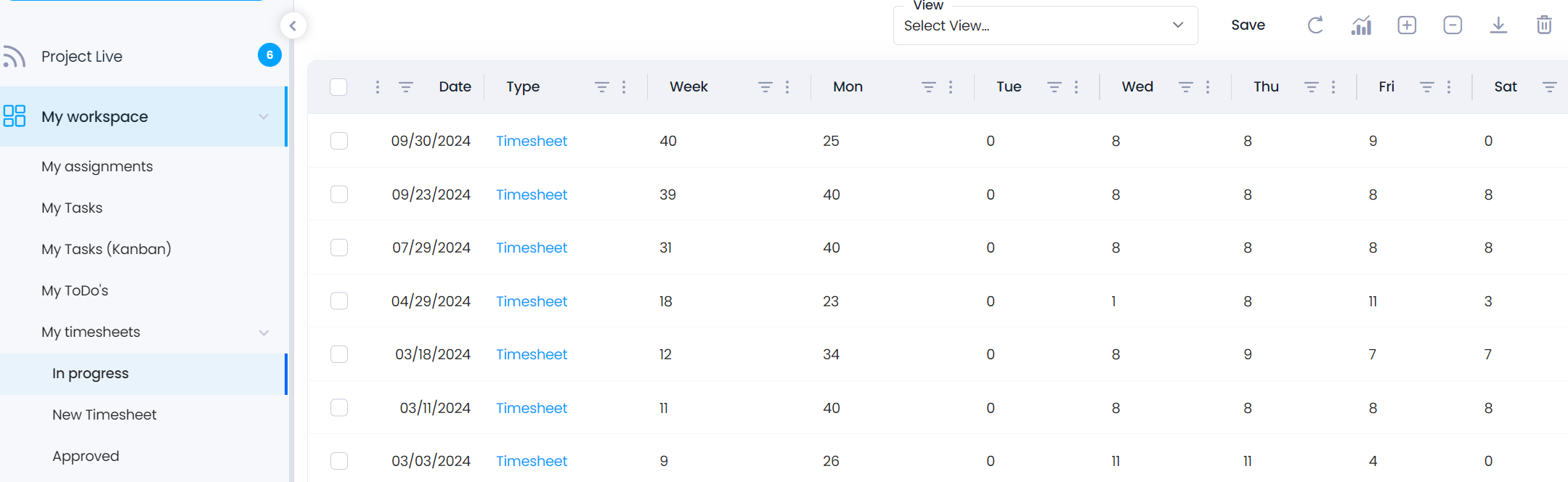Image resolution: width=1568 pixels, height=482 pixels.
Task: Click the Save view button
Action: [1248, 25]
